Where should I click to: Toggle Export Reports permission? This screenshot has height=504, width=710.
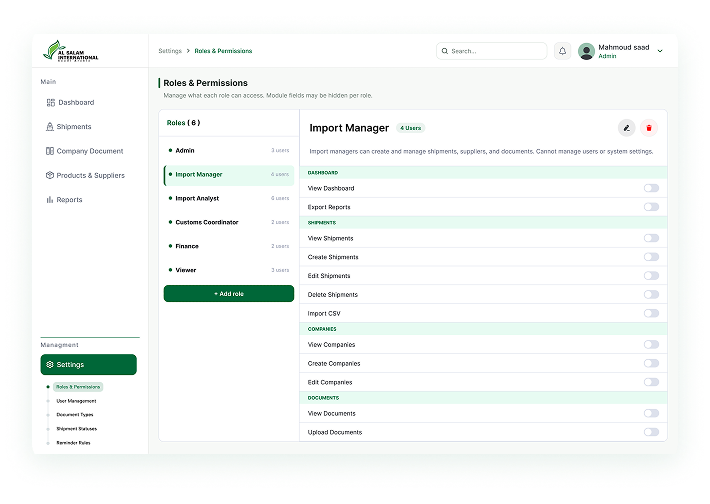coord(651,207)
